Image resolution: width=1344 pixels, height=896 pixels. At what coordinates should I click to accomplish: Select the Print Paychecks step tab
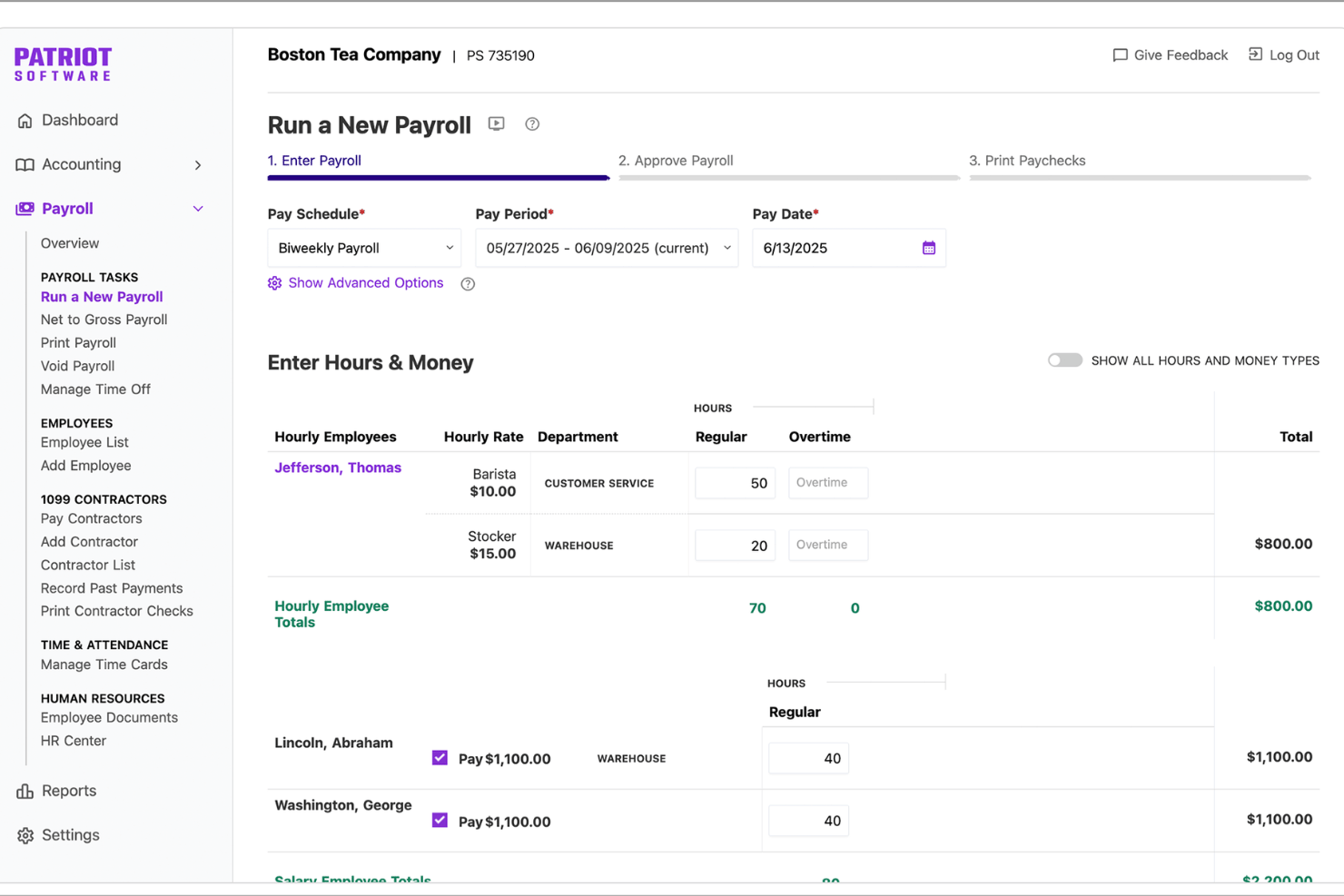point(1027,161)
